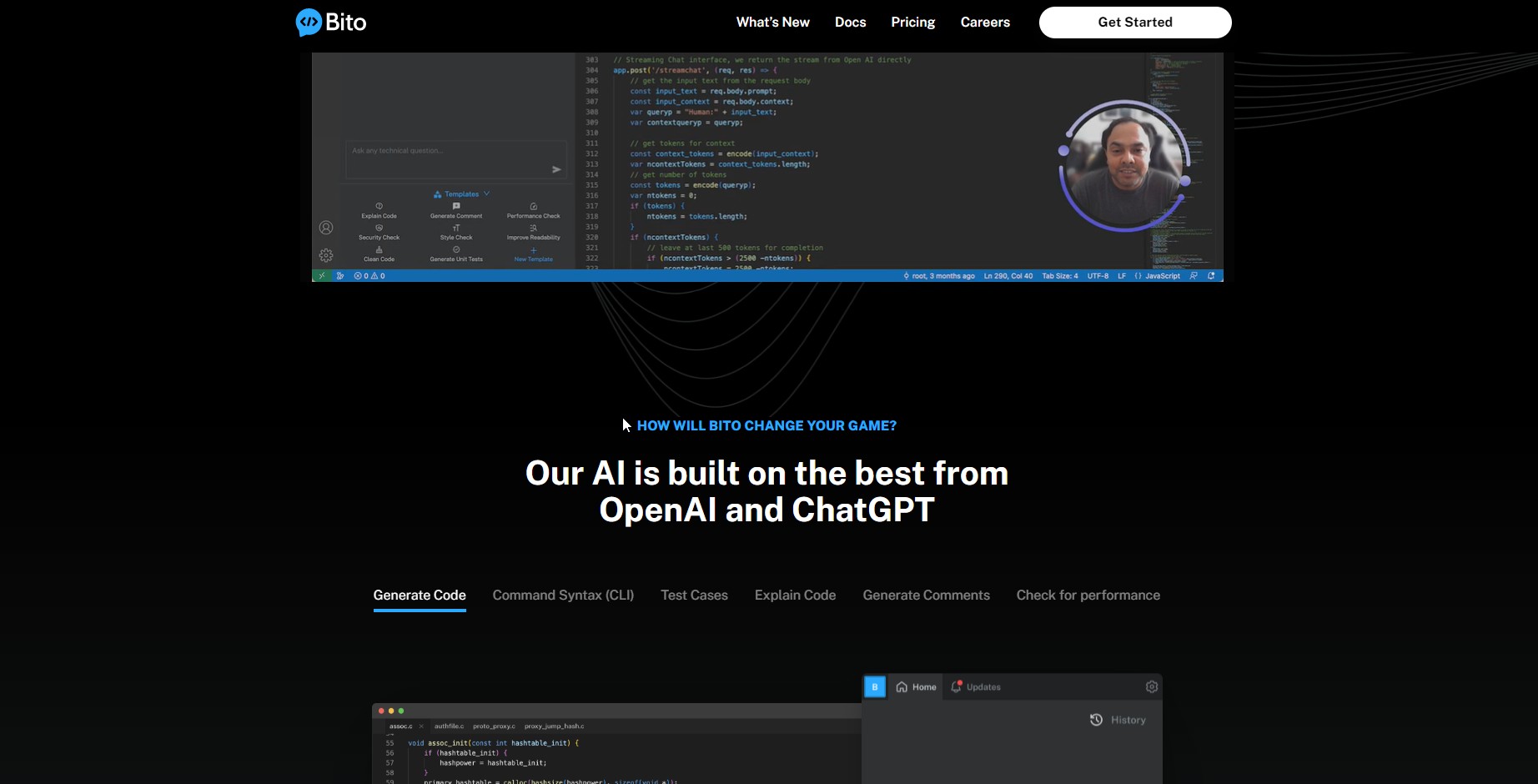Open the Pricing page link

click(x=912, y=23)
